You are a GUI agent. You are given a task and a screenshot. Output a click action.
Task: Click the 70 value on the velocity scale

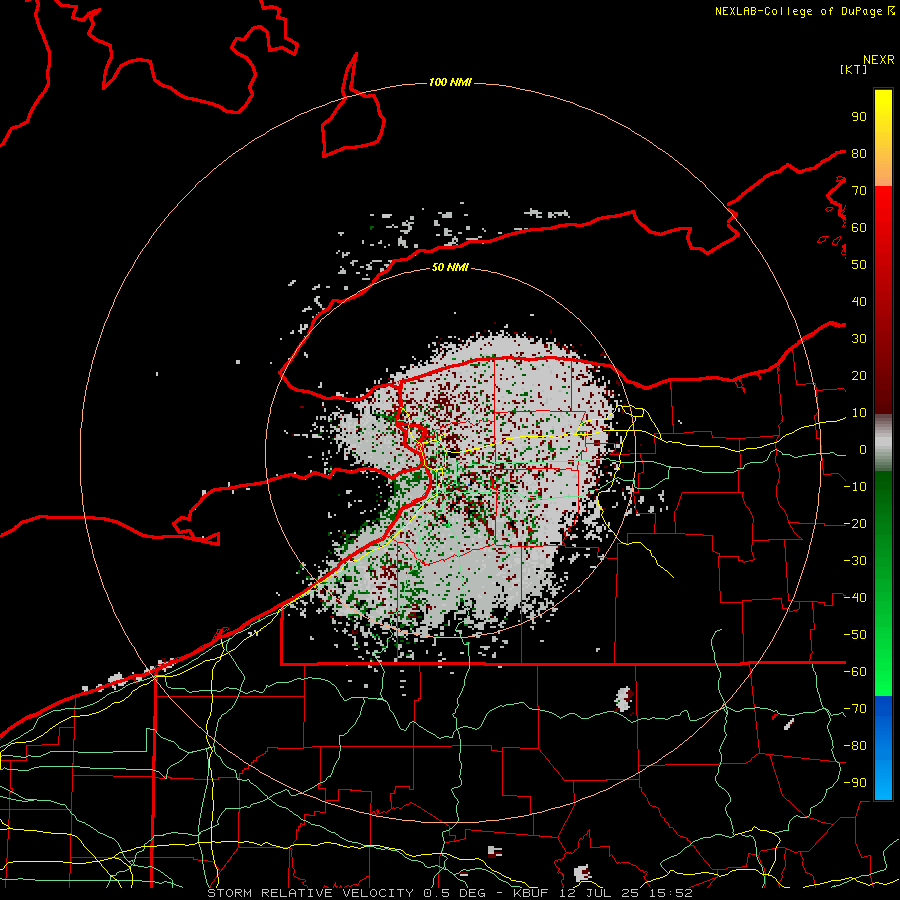(859, 191)
